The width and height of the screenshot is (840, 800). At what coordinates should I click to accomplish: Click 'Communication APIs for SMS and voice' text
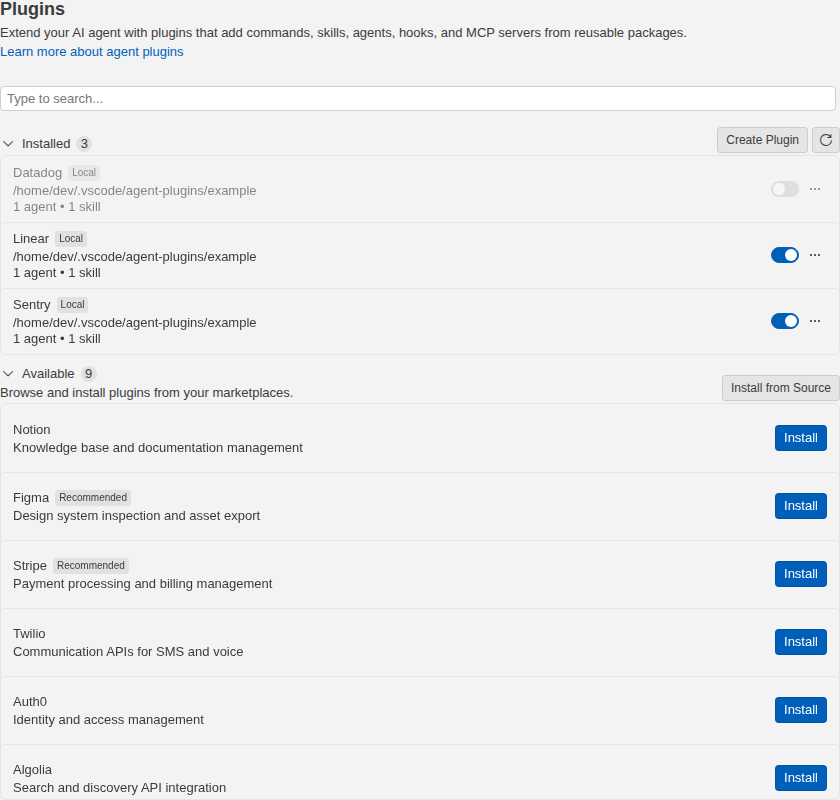(128, 652)
